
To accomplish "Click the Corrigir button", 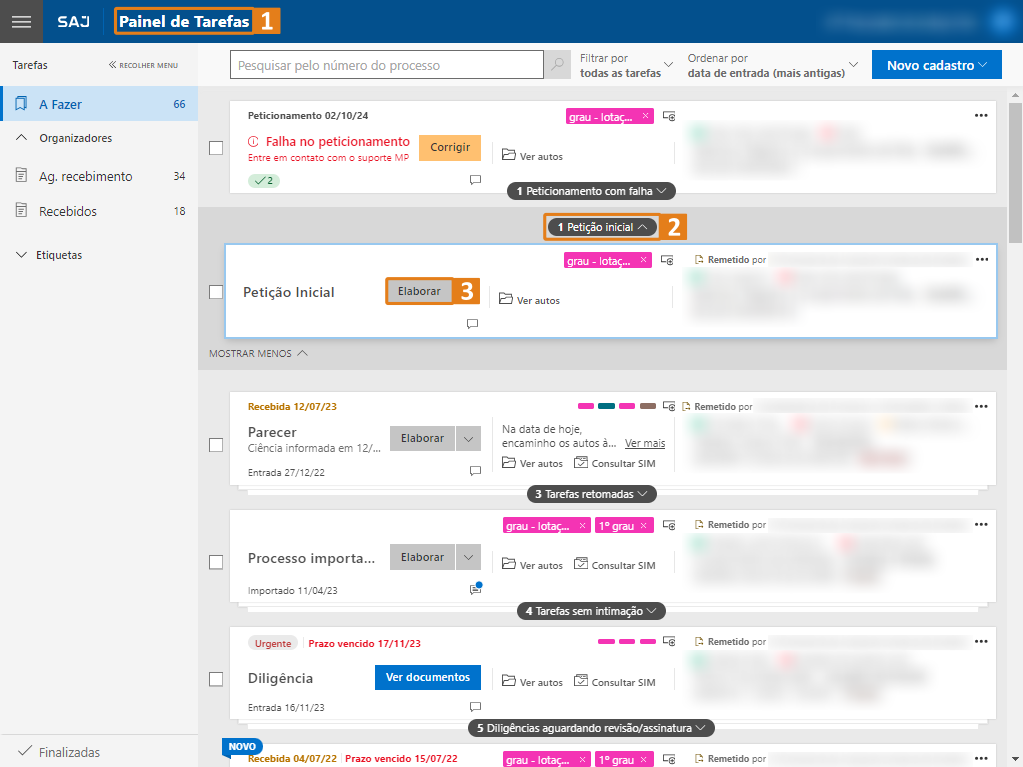I will point(449,147).
